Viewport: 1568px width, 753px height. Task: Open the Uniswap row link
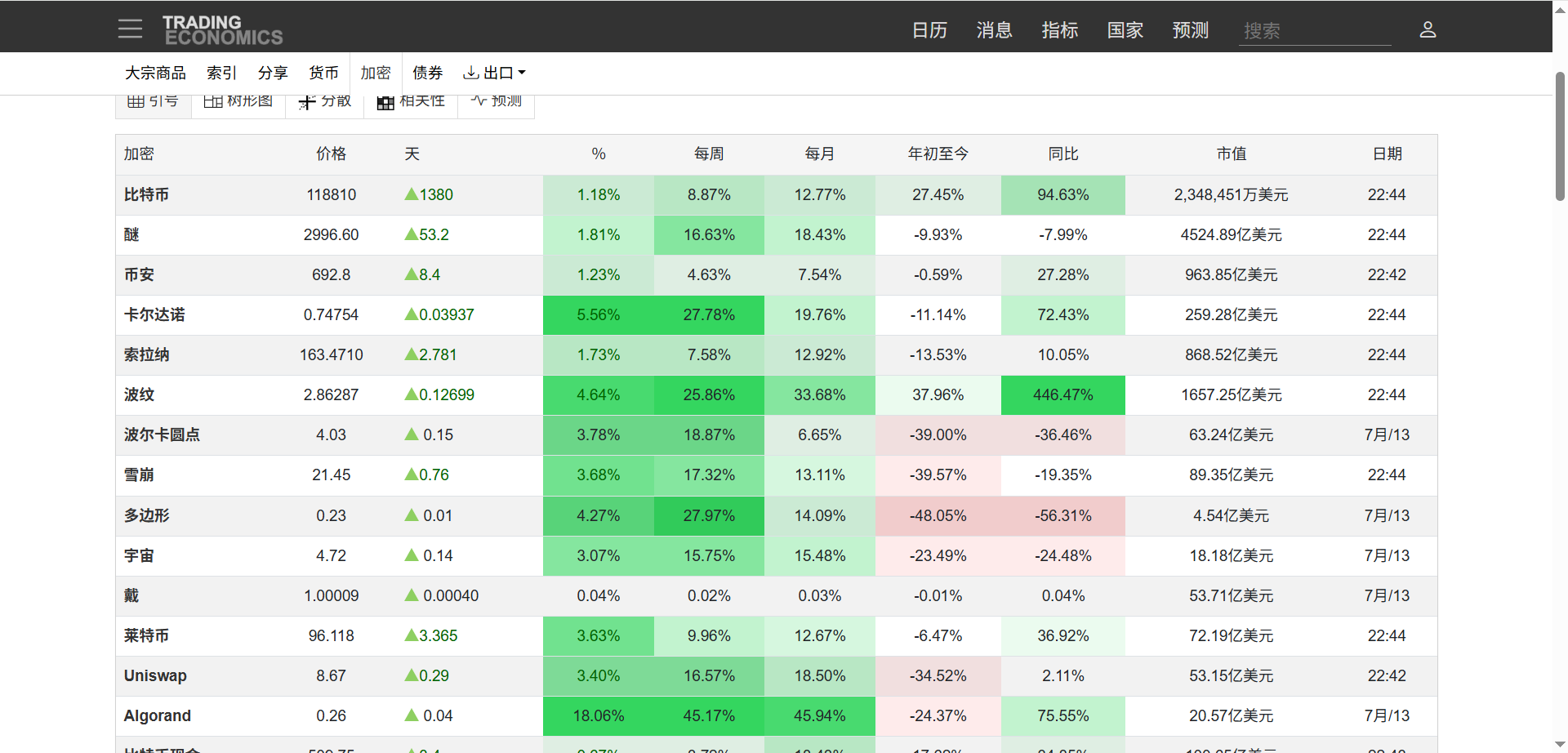point(155,675)
